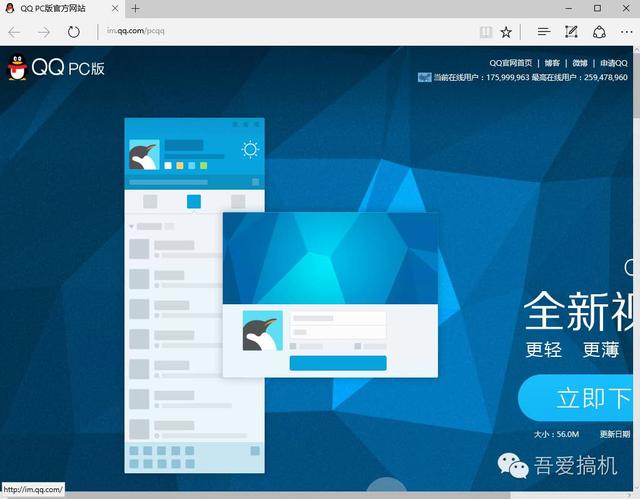The image size is (640, 499).
Task: Click the online users chart icon
Action: pos(424,77)
